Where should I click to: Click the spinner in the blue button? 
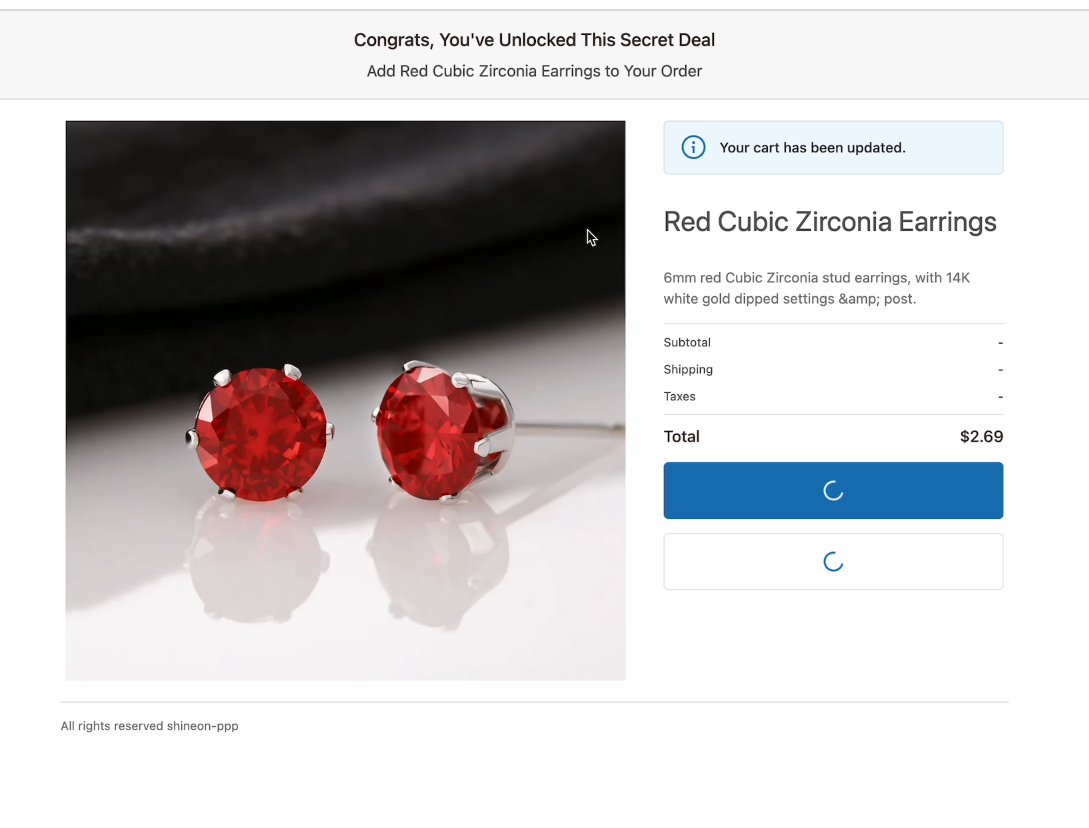tap(833, 491)
